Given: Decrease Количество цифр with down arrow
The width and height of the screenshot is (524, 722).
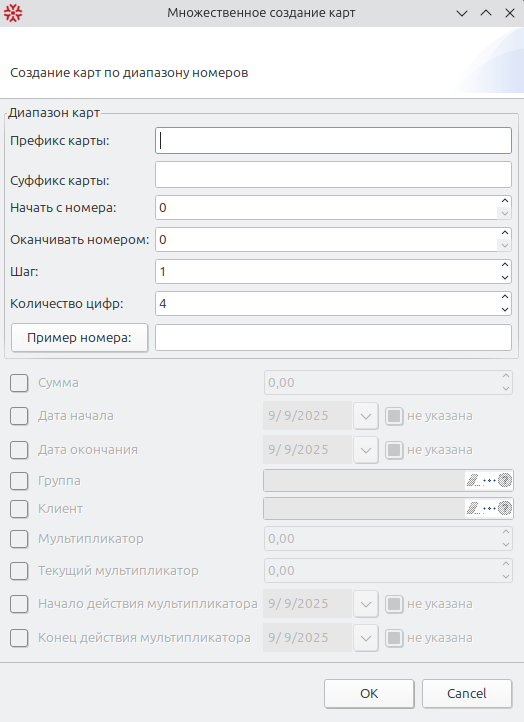Looking at the screenshot, I should click(x=505, y=309).
